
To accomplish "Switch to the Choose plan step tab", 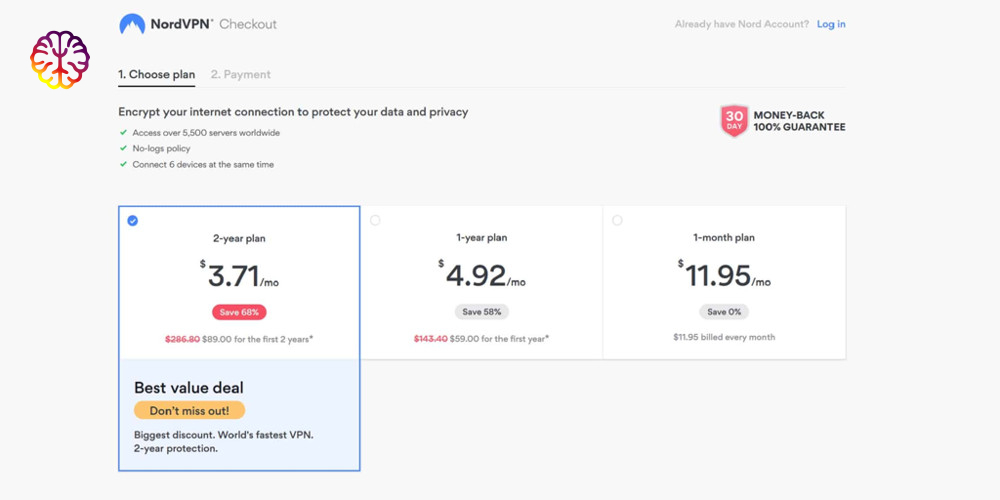I will pyautogui.click(x=156, y=75).
